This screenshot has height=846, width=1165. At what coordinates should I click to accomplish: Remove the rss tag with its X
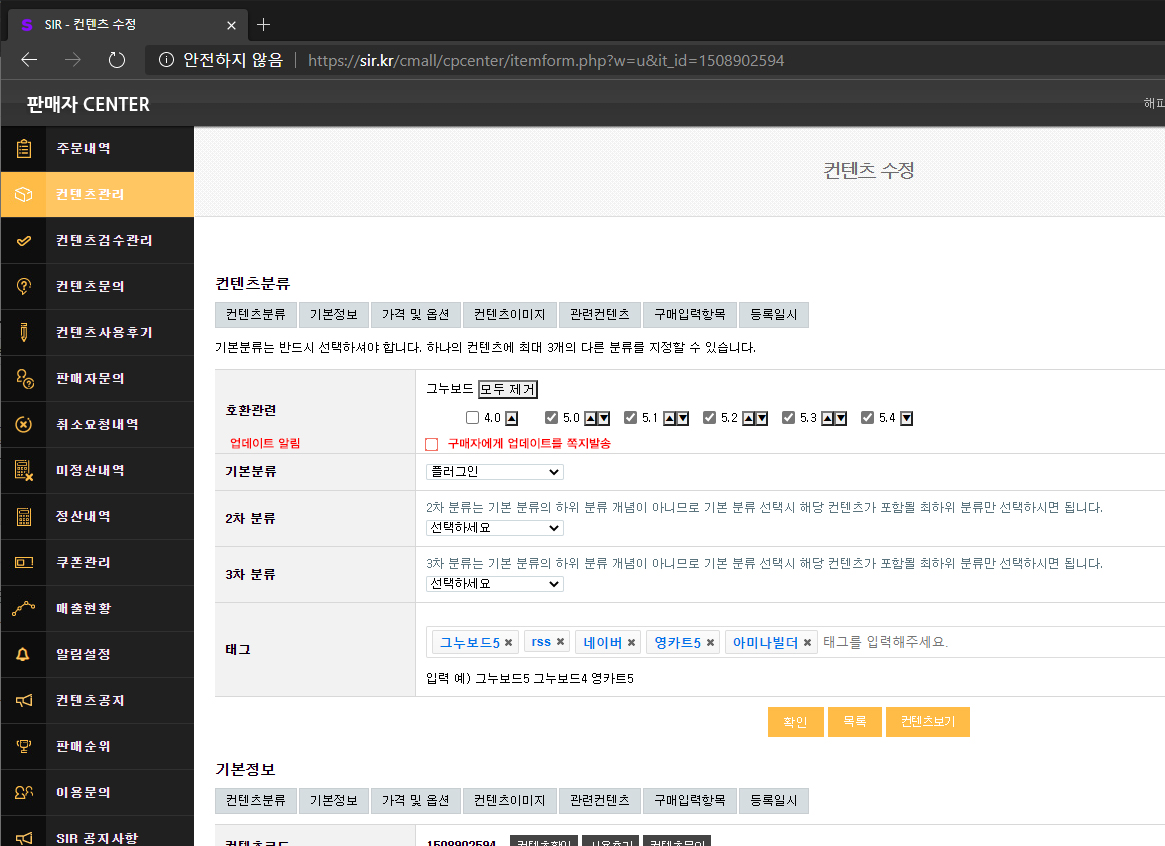tap(561, 642)
